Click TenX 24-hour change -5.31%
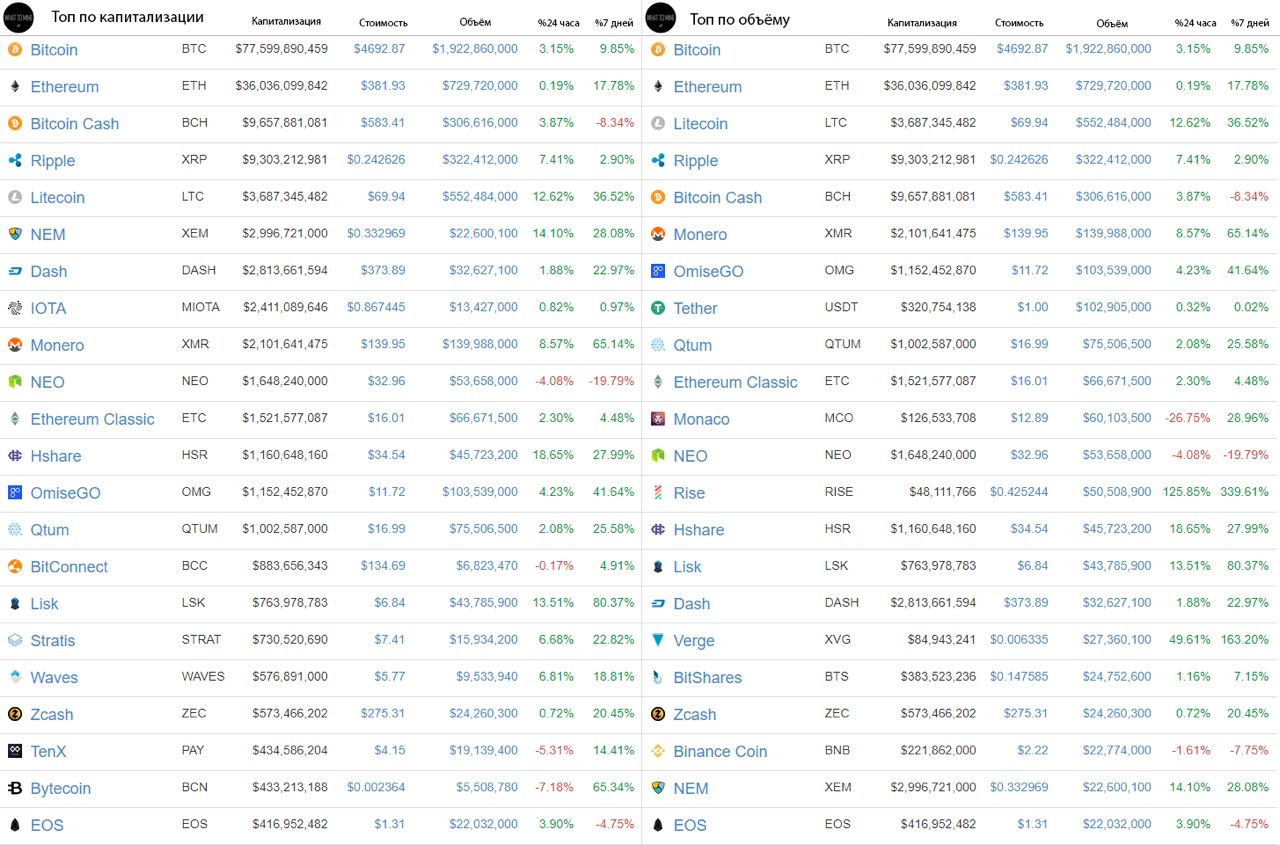The height and width of the screenshot is (845, 1280). pyautogui.click(x=556, y=751)
